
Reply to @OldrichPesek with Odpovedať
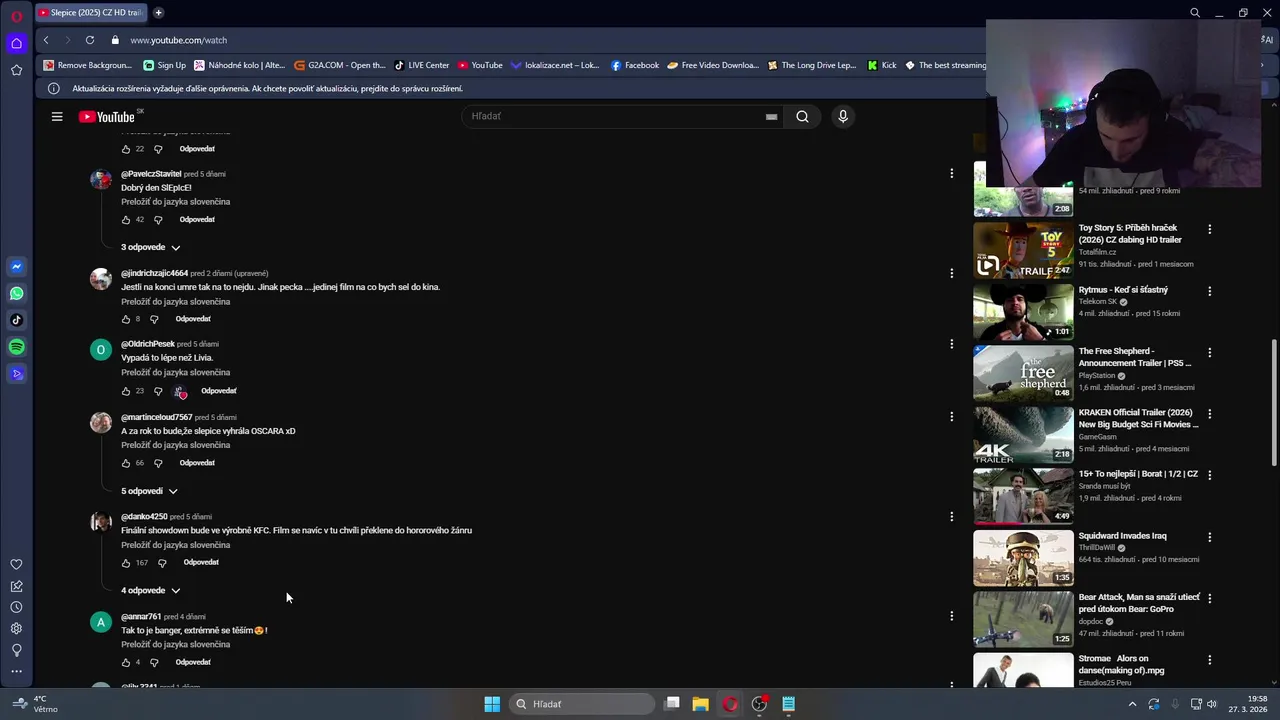219,391
